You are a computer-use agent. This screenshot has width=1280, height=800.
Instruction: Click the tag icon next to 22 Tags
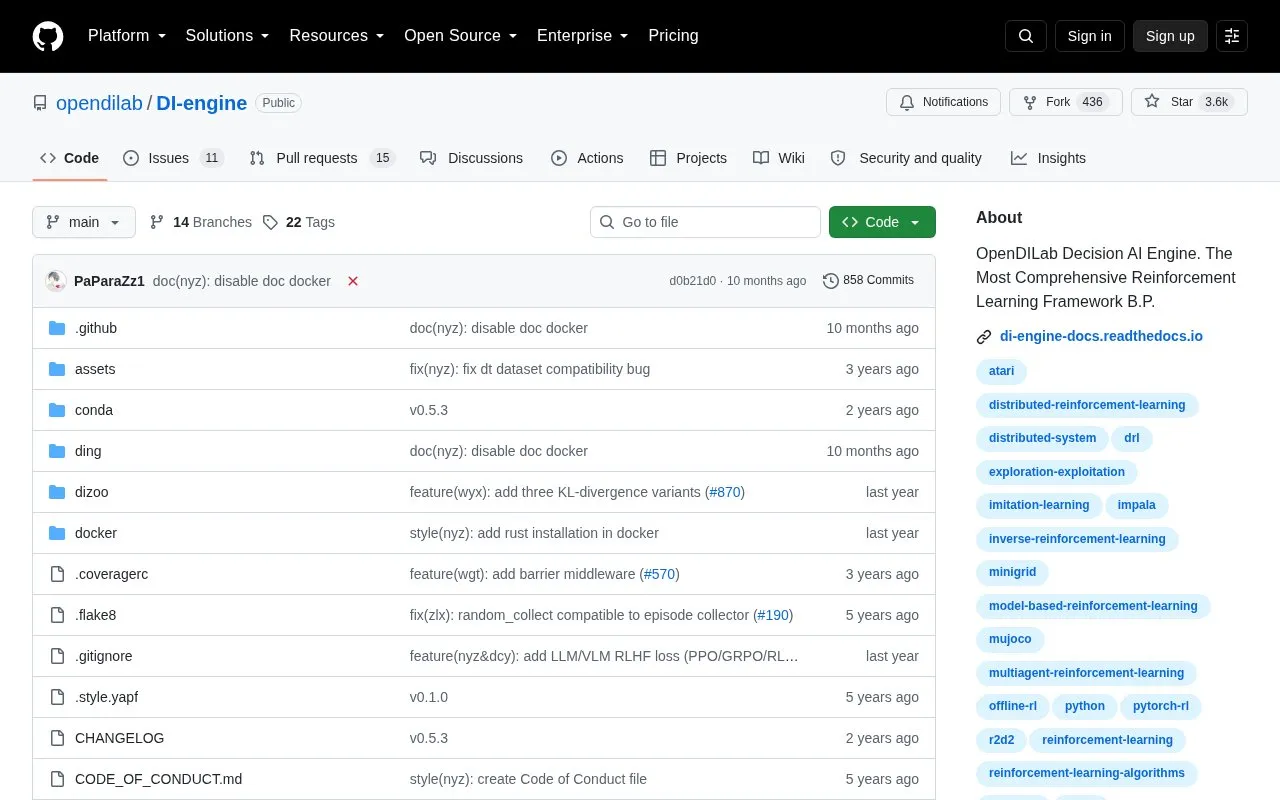coord(270,222)
